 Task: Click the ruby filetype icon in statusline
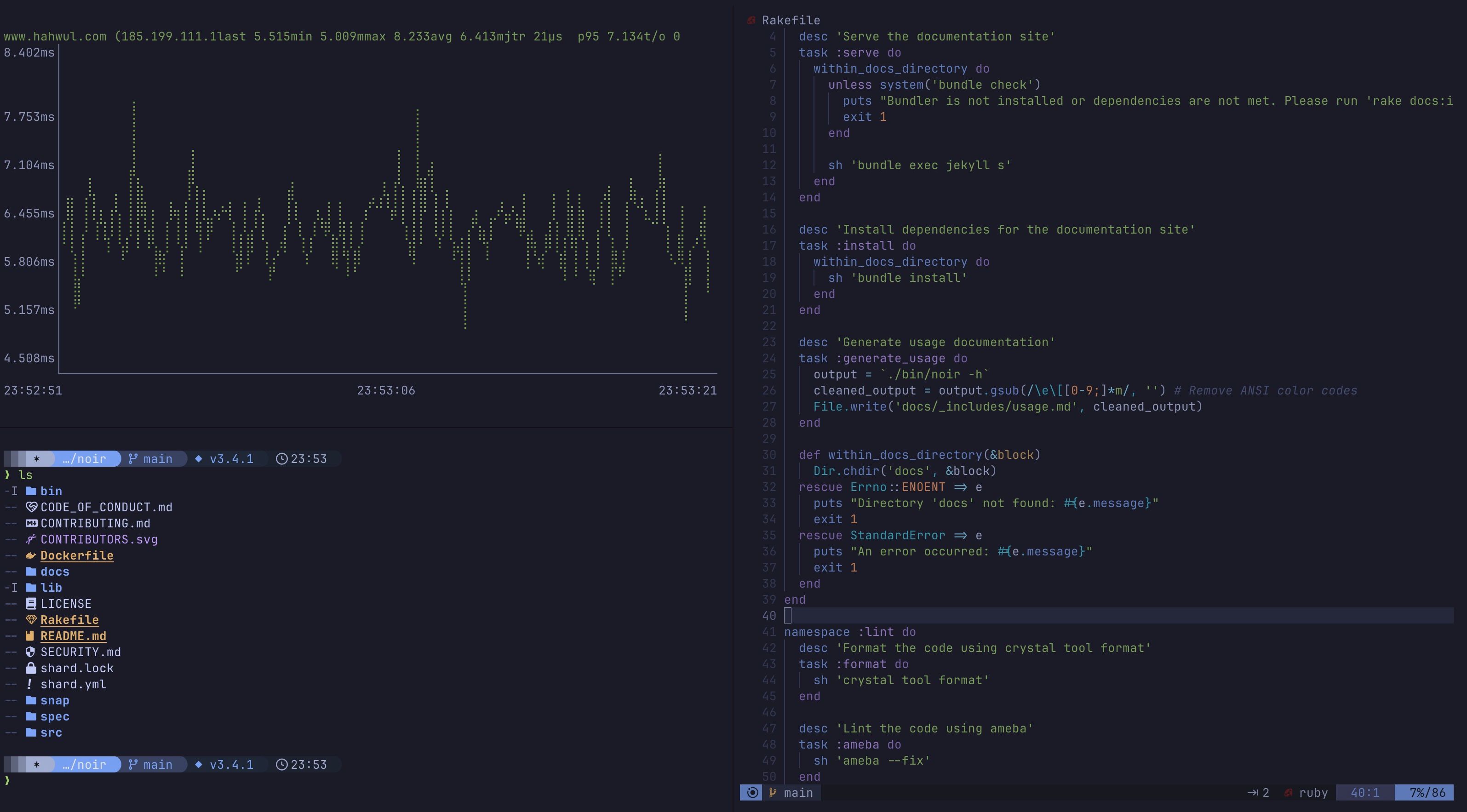point(1288,793)
